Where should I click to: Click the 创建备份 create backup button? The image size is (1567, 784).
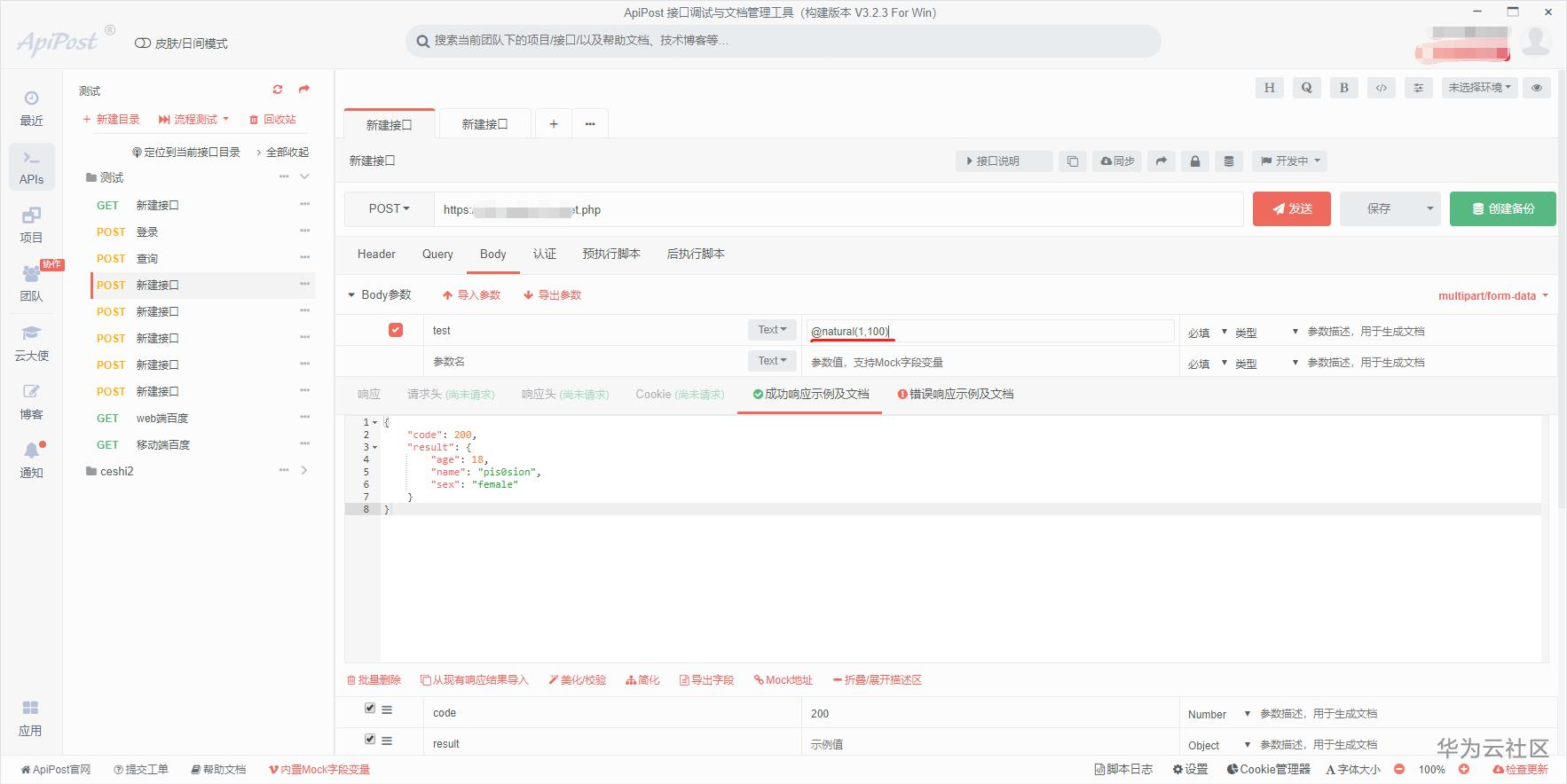tap(1502, 208)
